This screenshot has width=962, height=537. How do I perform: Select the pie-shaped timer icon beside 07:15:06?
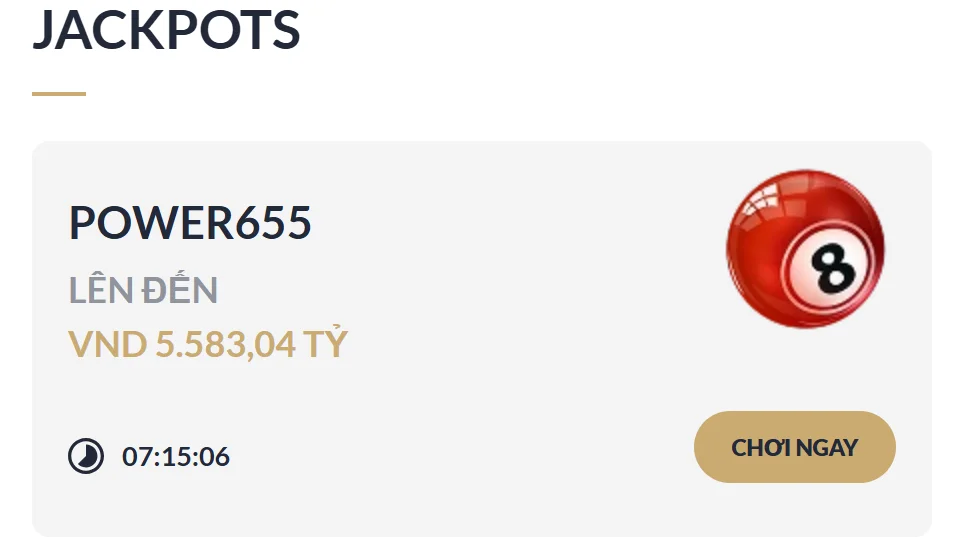click(x=86, y=456)
